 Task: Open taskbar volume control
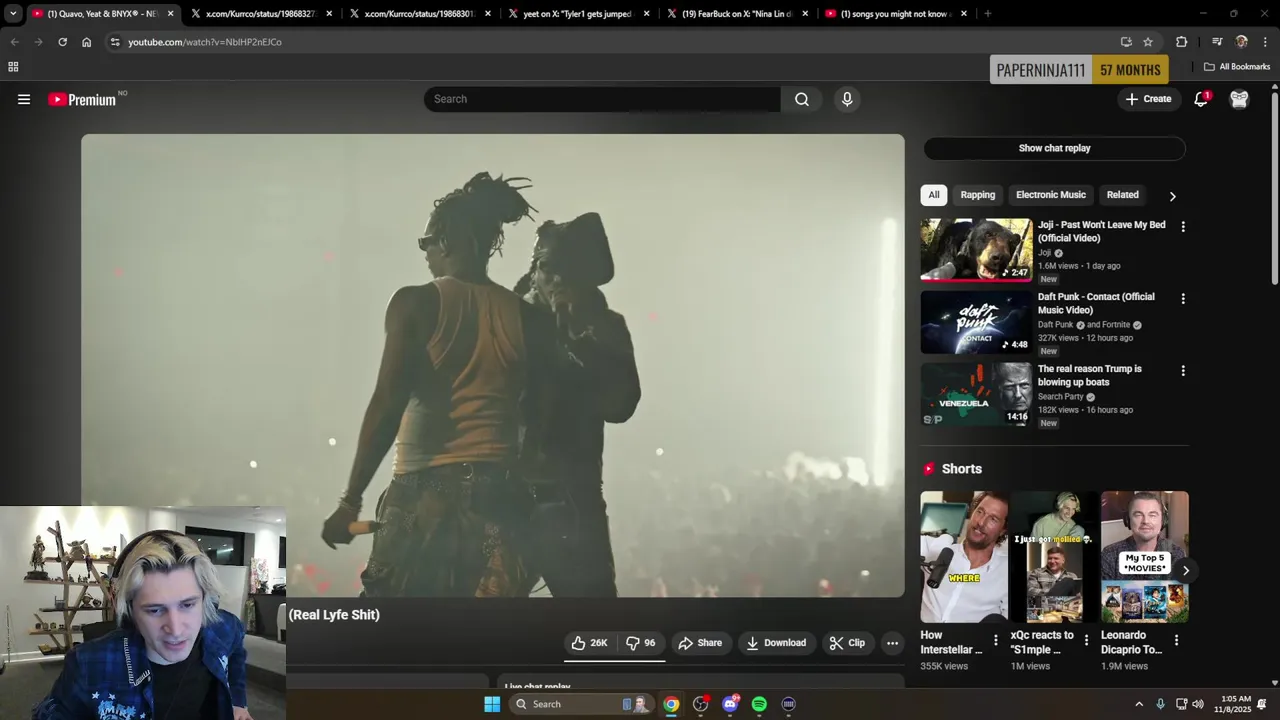(x=1198, y=704)
